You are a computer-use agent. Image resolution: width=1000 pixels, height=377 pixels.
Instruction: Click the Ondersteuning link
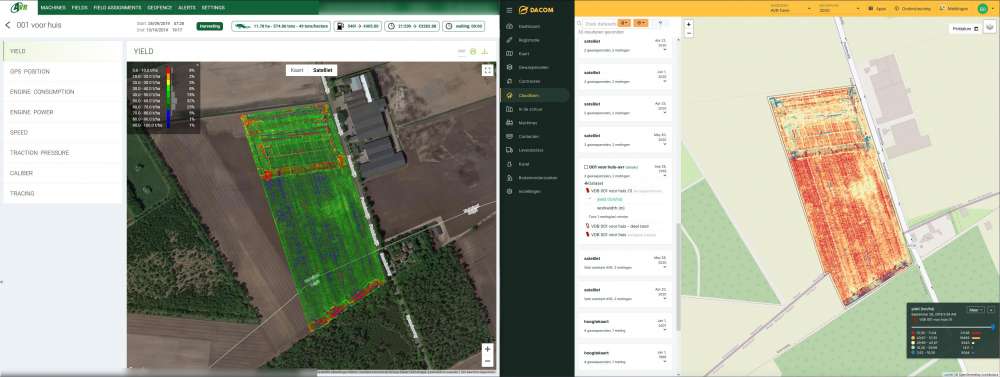913,9
